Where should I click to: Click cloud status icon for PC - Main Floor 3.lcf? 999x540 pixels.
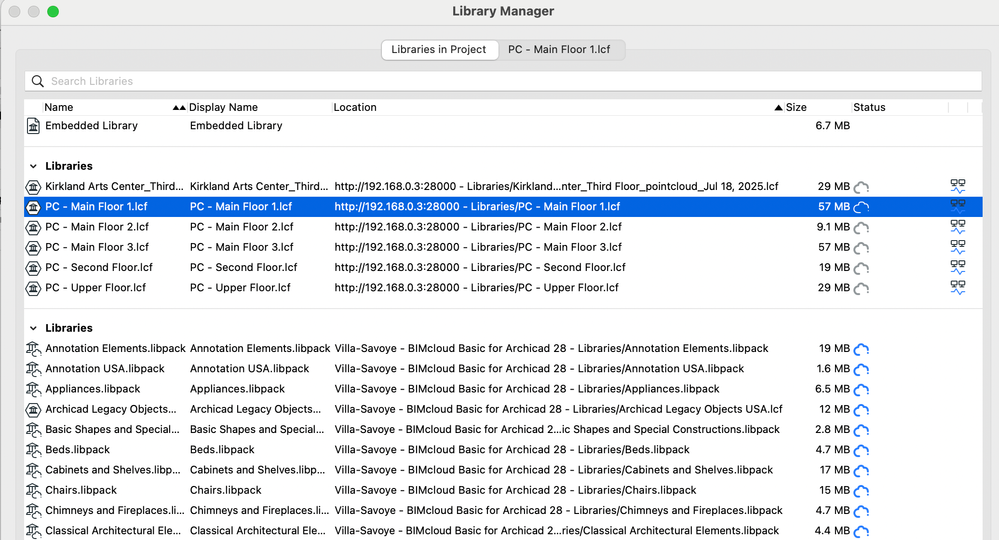(x=861, y=248)
